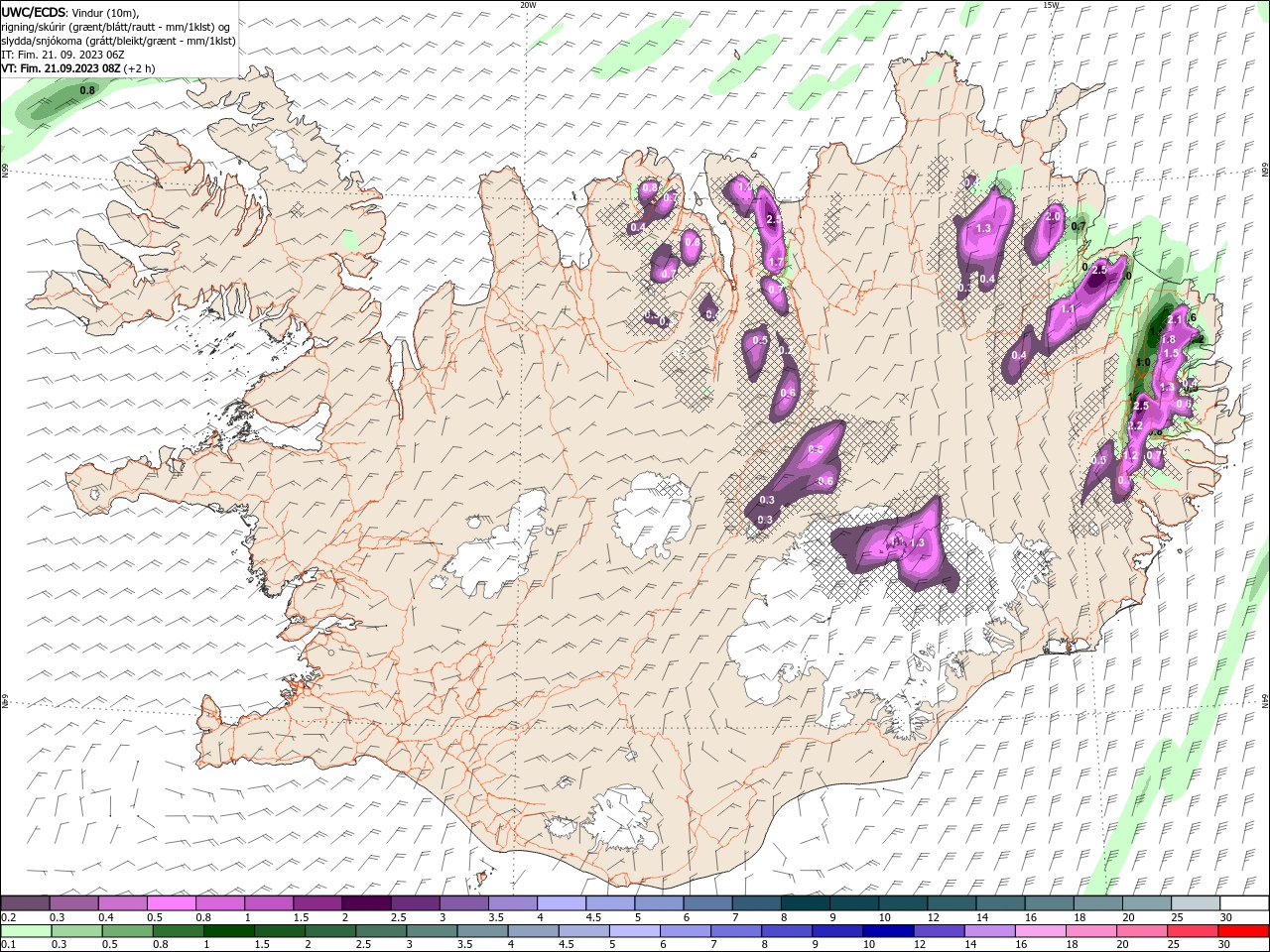This screenshot has width=1270, height=952.
Task: Select the '2.1' snow value in the east
Action: [x=1174, y=319]
